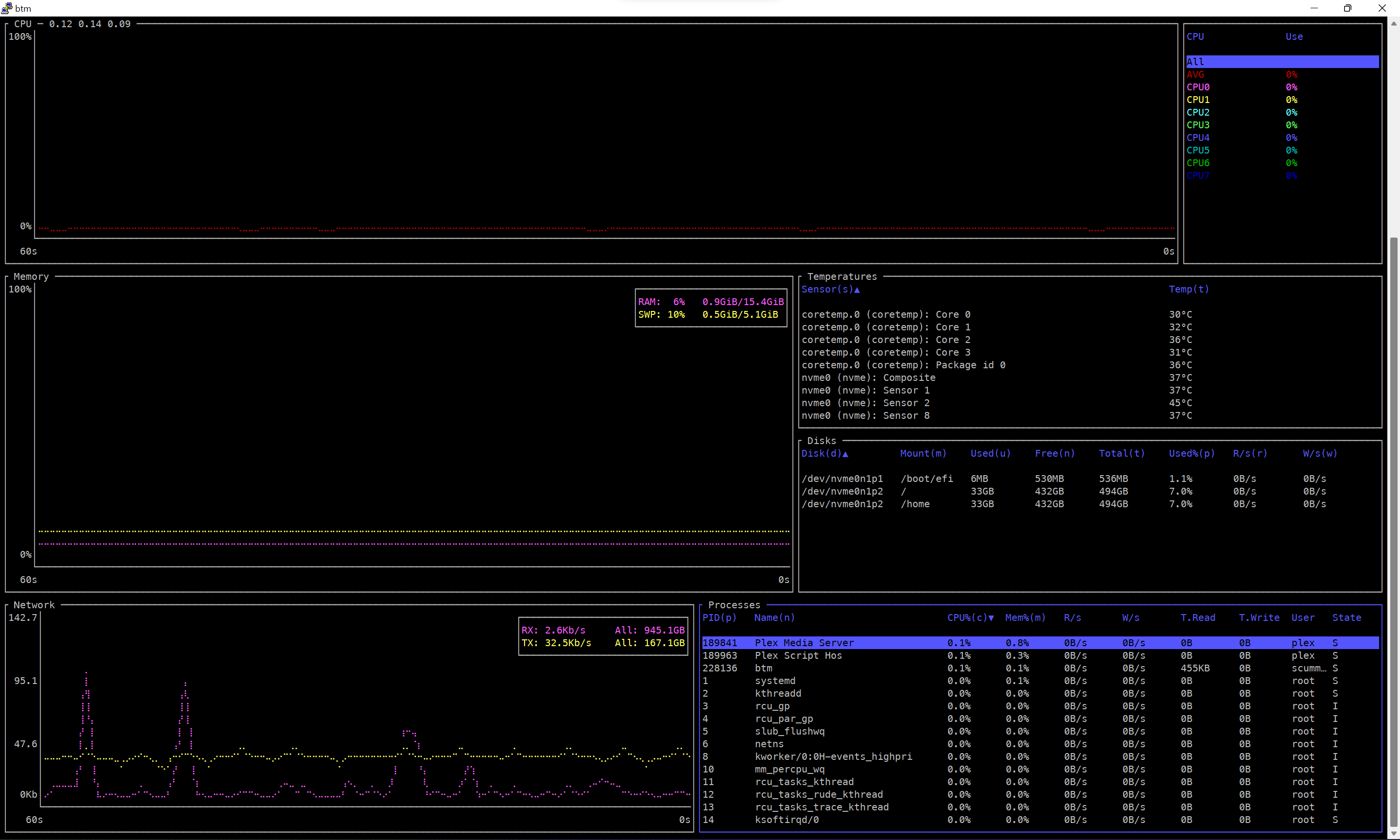1400x840 pixels.
Task: Select the AVG row in CPU legend
Action: click(x=1282, y=75)
